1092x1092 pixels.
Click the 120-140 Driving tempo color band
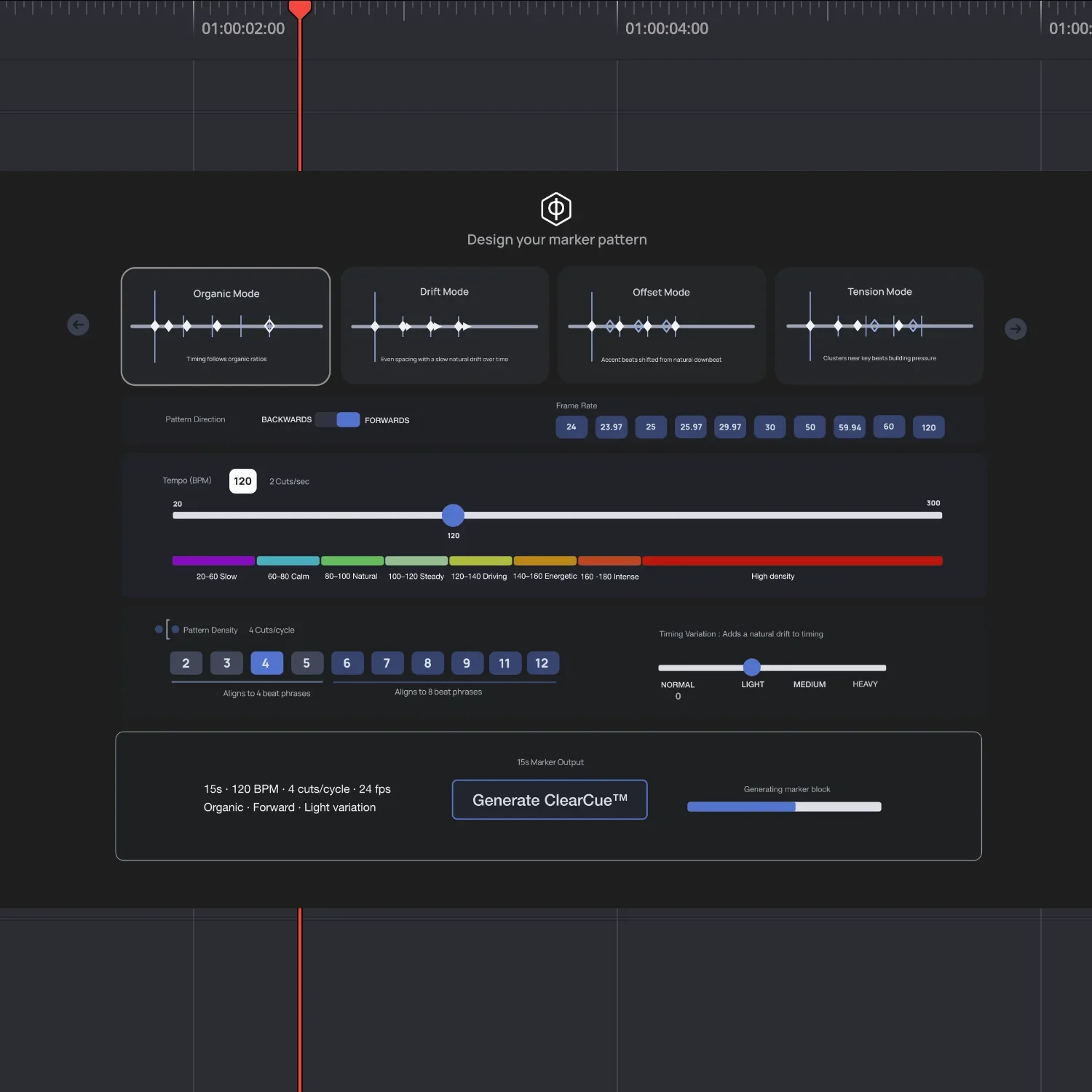pos(480,561)
